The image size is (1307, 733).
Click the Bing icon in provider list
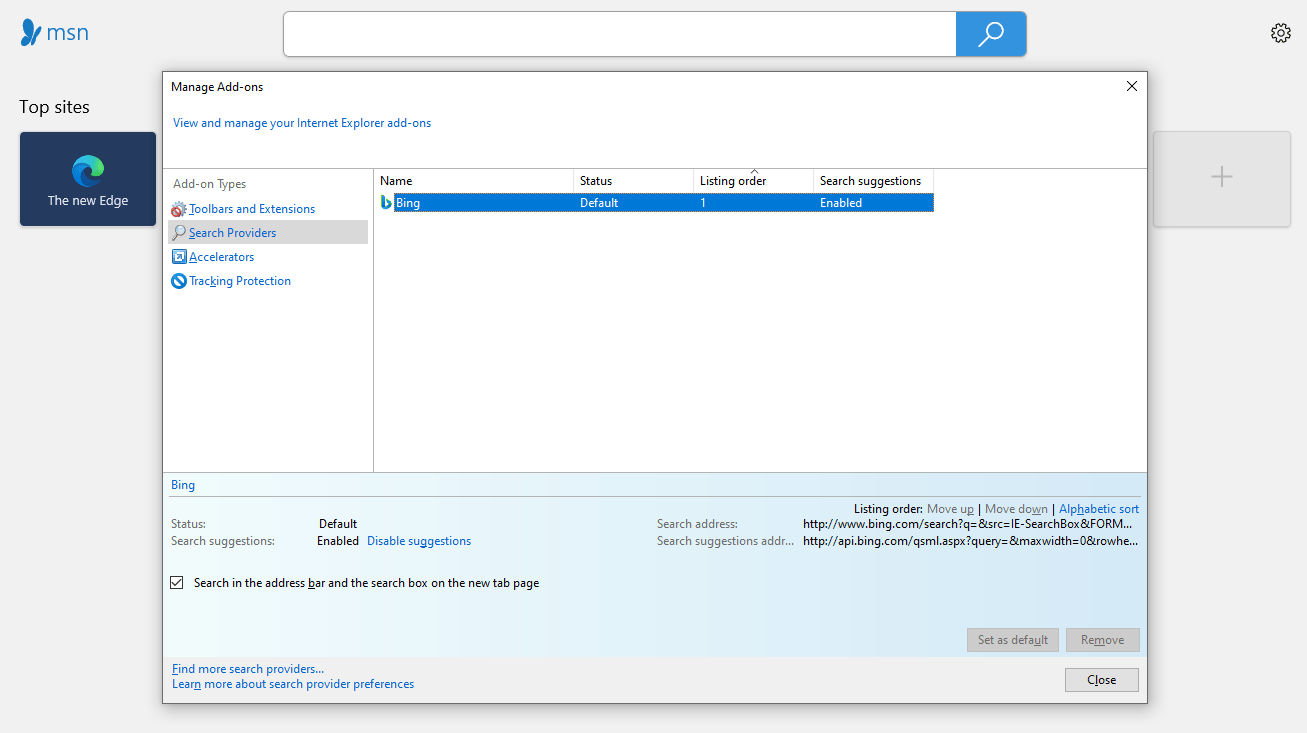(x=386, y=203)
